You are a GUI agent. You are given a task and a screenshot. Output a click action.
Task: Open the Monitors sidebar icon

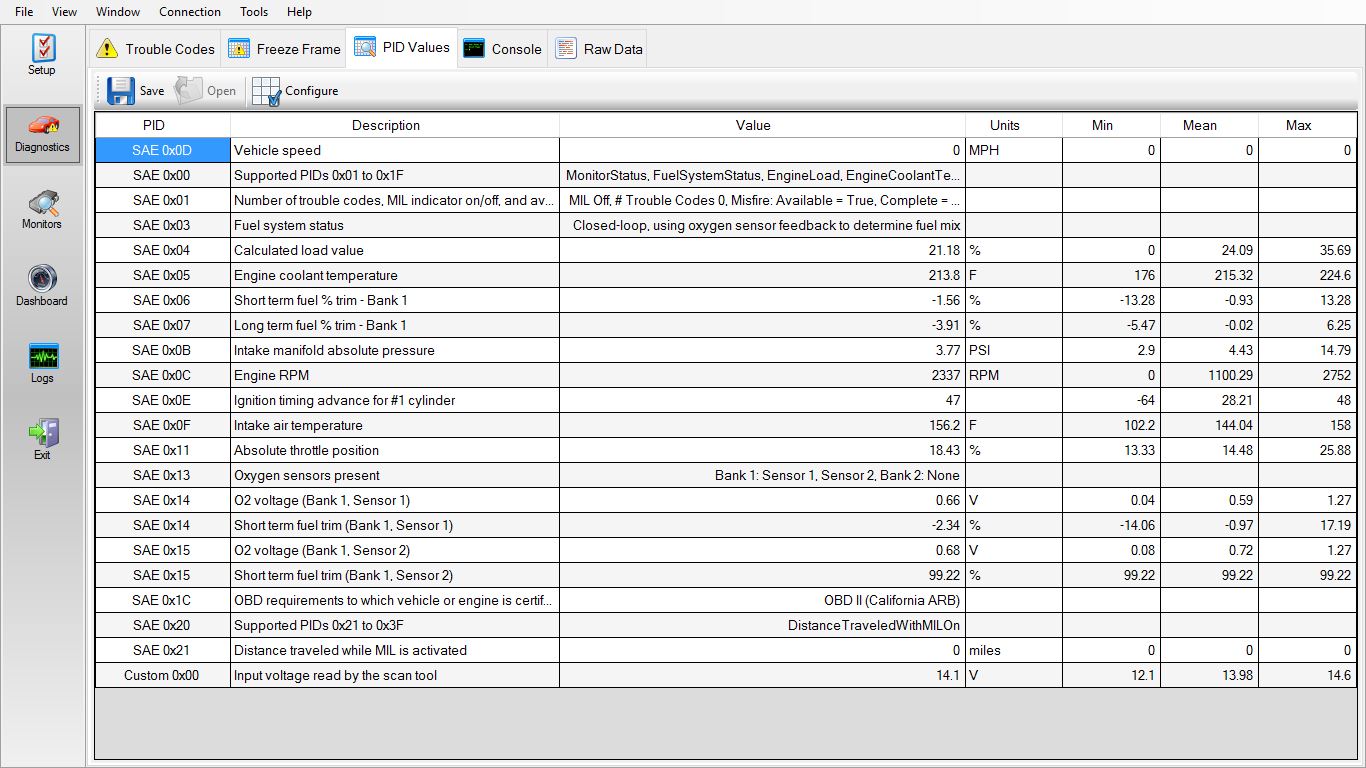click(x=42, y=204)
